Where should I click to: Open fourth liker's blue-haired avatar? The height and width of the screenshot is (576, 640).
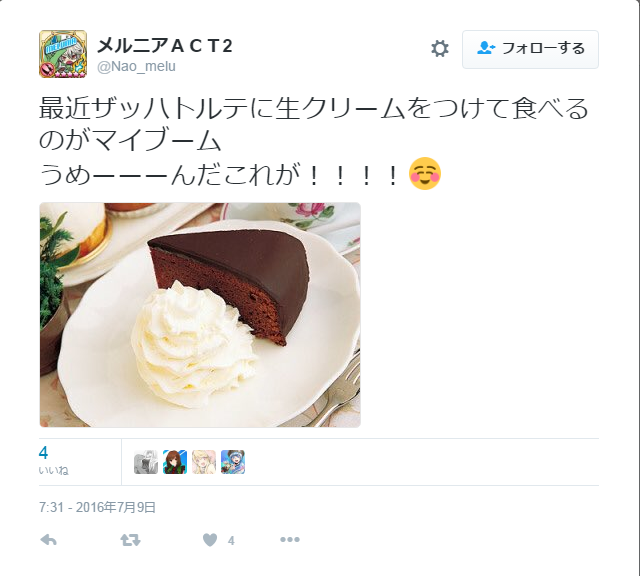[x=233, y=462]
